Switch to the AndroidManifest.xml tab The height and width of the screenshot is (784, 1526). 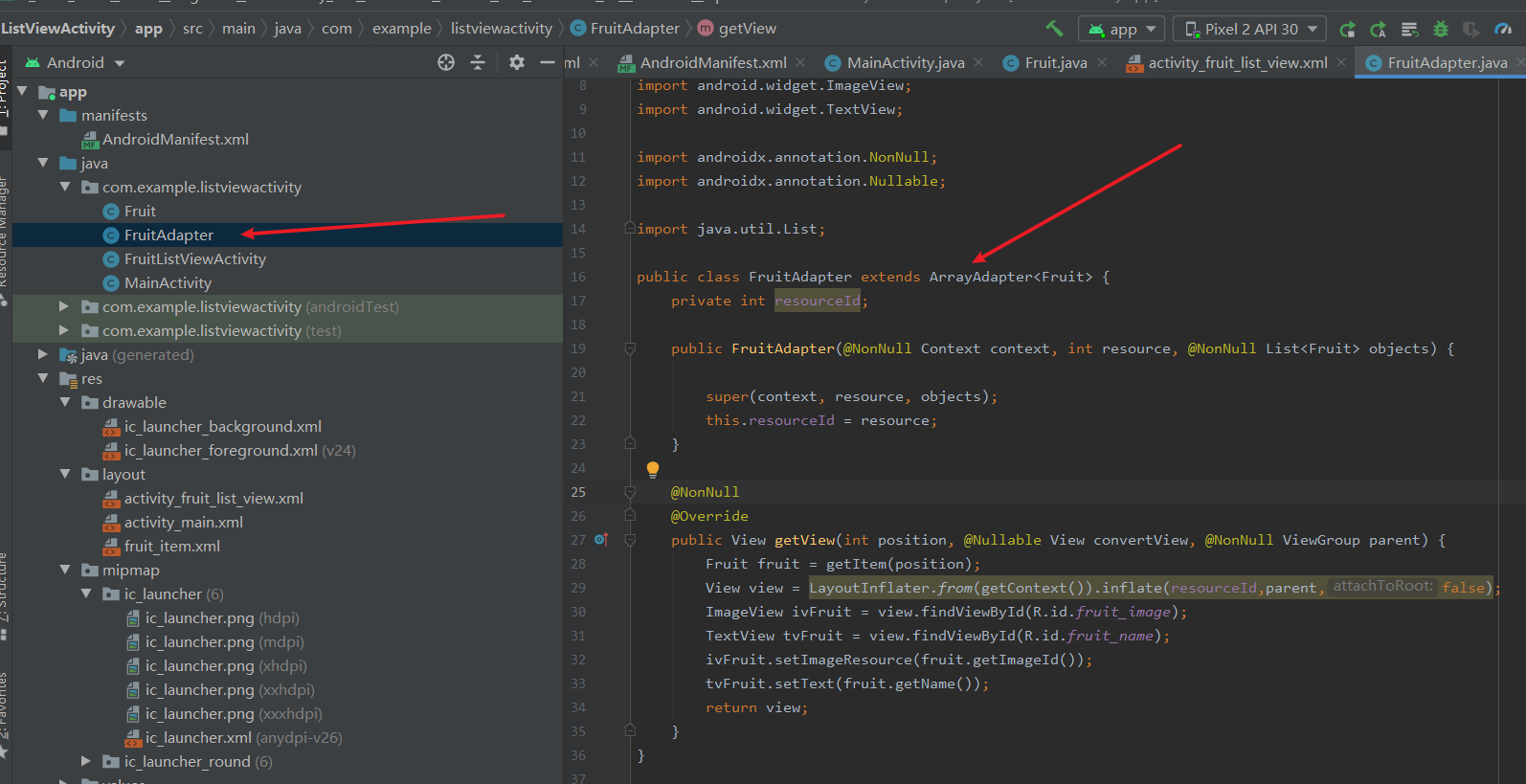tap(712, 63)
